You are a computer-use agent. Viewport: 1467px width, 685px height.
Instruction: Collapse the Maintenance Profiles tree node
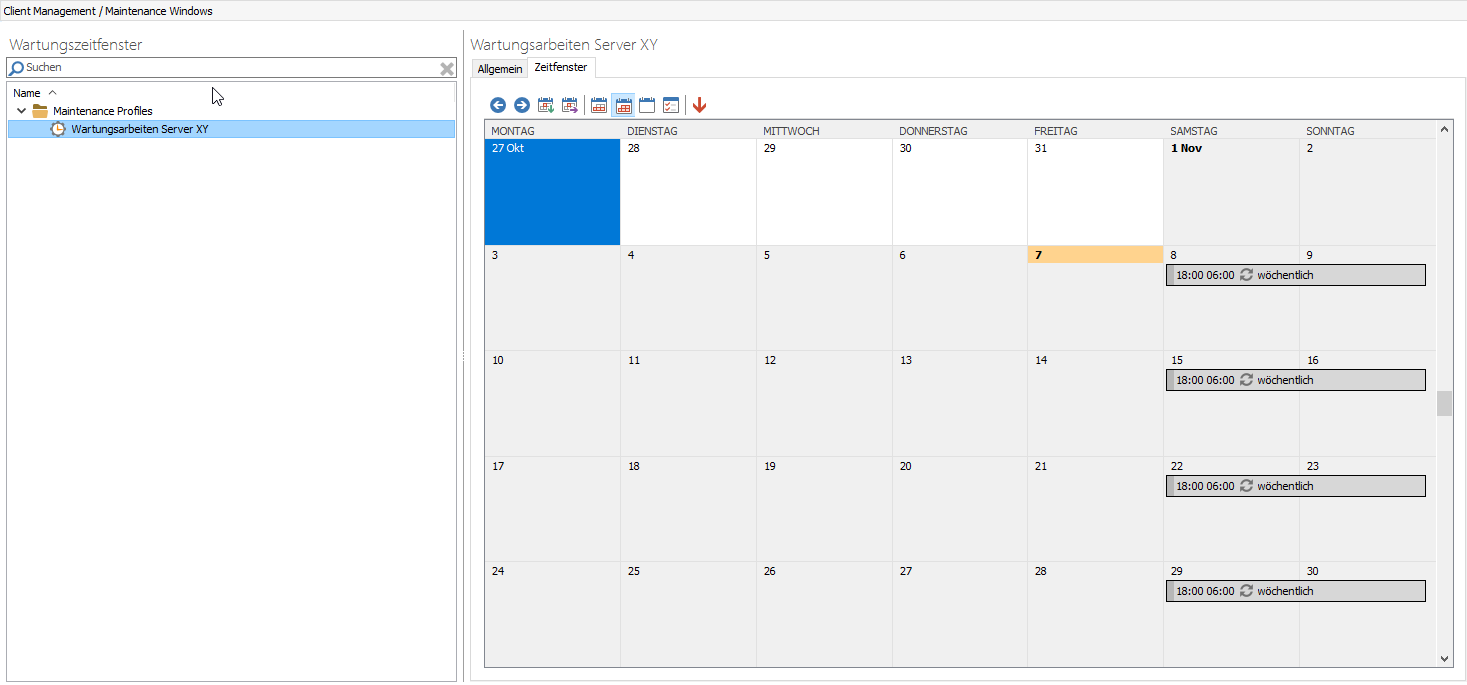tap(21, 111)
